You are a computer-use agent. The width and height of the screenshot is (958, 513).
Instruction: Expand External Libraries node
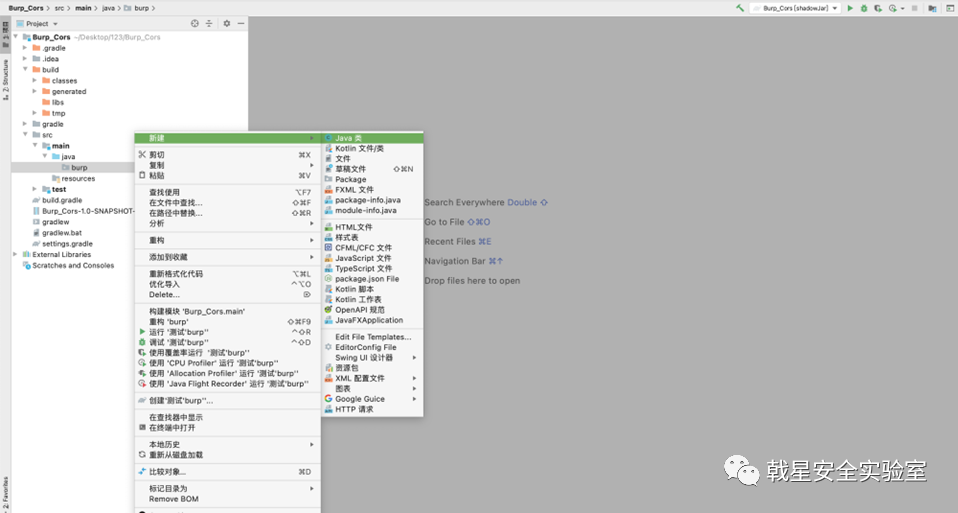[x=15, y=254]
